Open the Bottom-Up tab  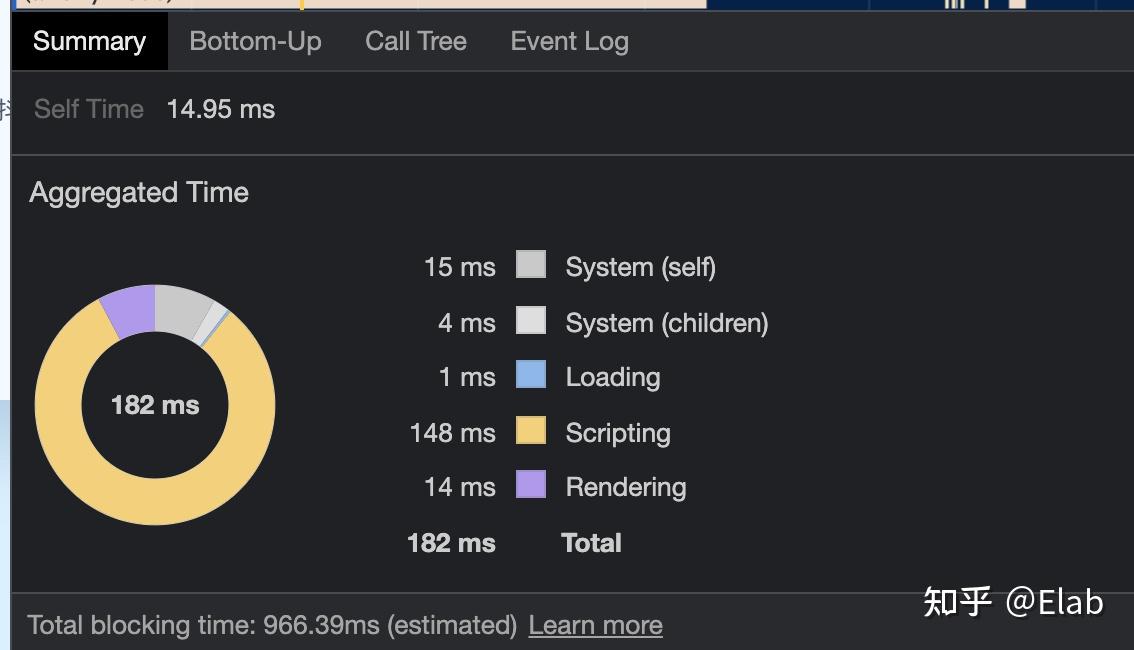point(255,41)
